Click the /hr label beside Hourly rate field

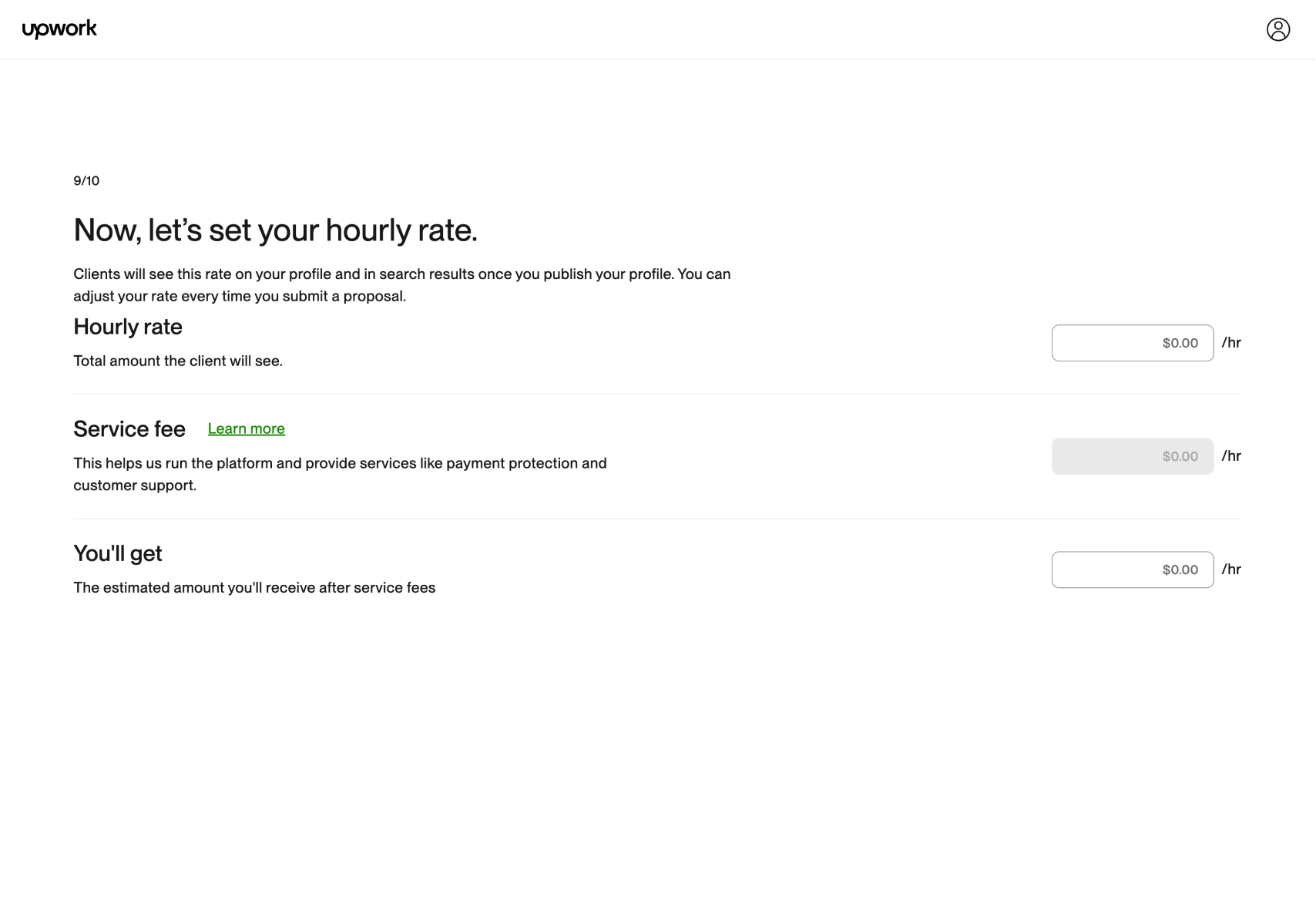click(1231, 343)
